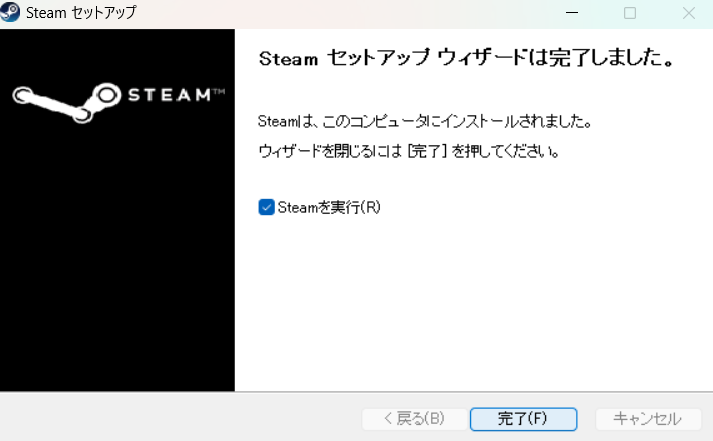Screen dimensions: 713x441
Task: Click the Steam セットアップ title bar text
Action: (81, 13)
